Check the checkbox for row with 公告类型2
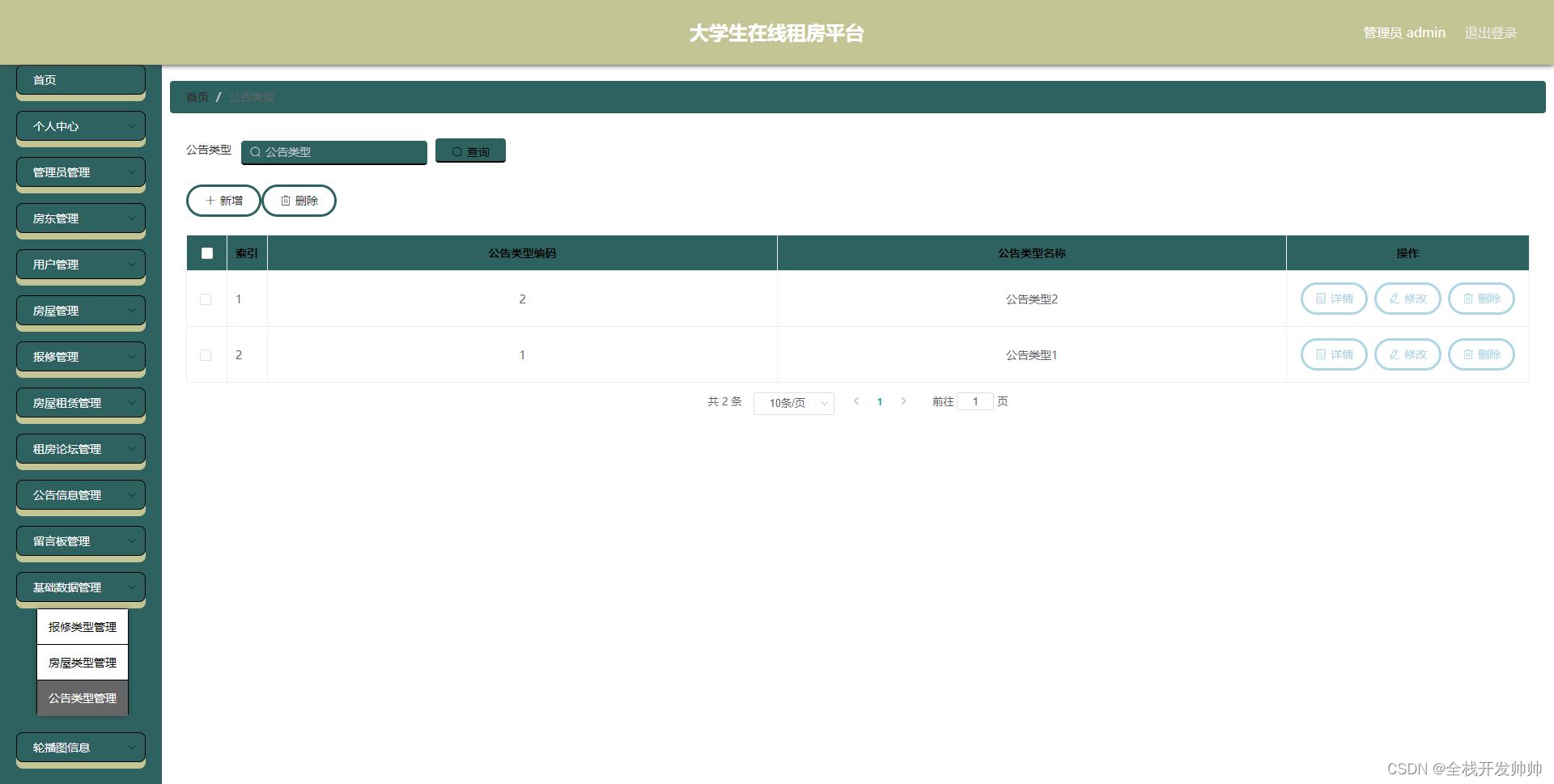 [x=206, y=299]
